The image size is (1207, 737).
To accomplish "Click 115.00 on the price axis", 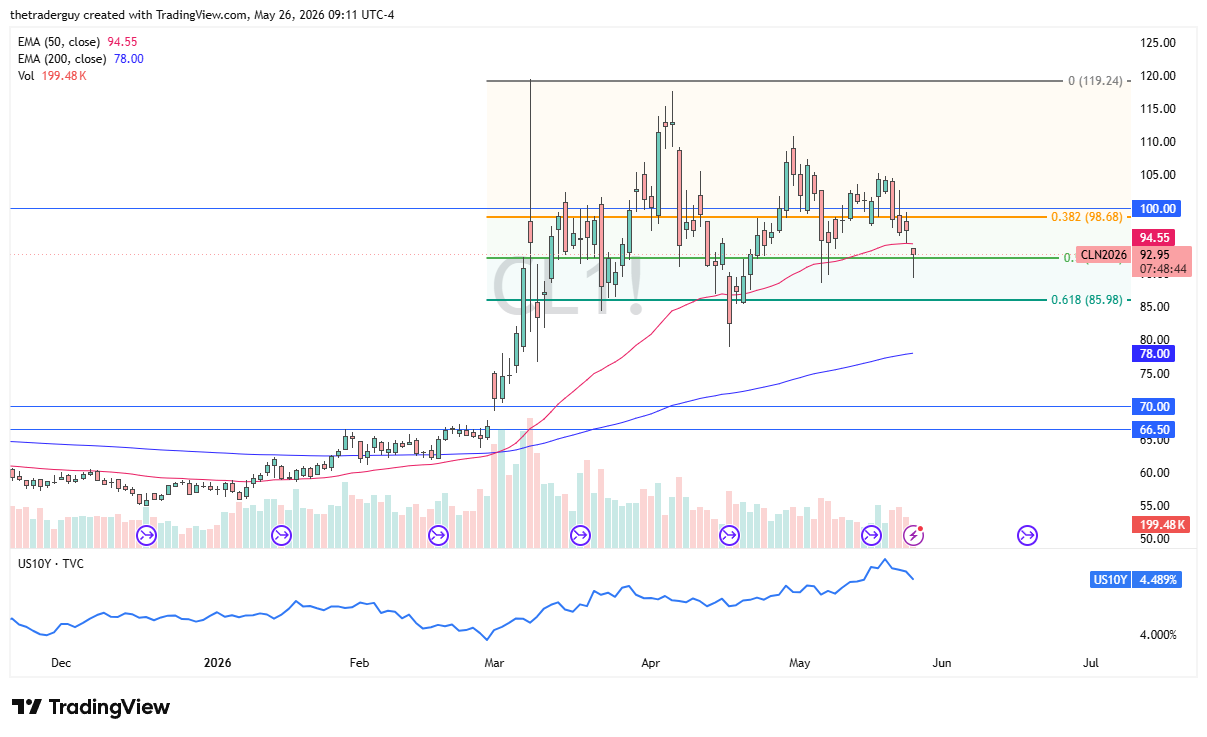I will coord(1156,109).
